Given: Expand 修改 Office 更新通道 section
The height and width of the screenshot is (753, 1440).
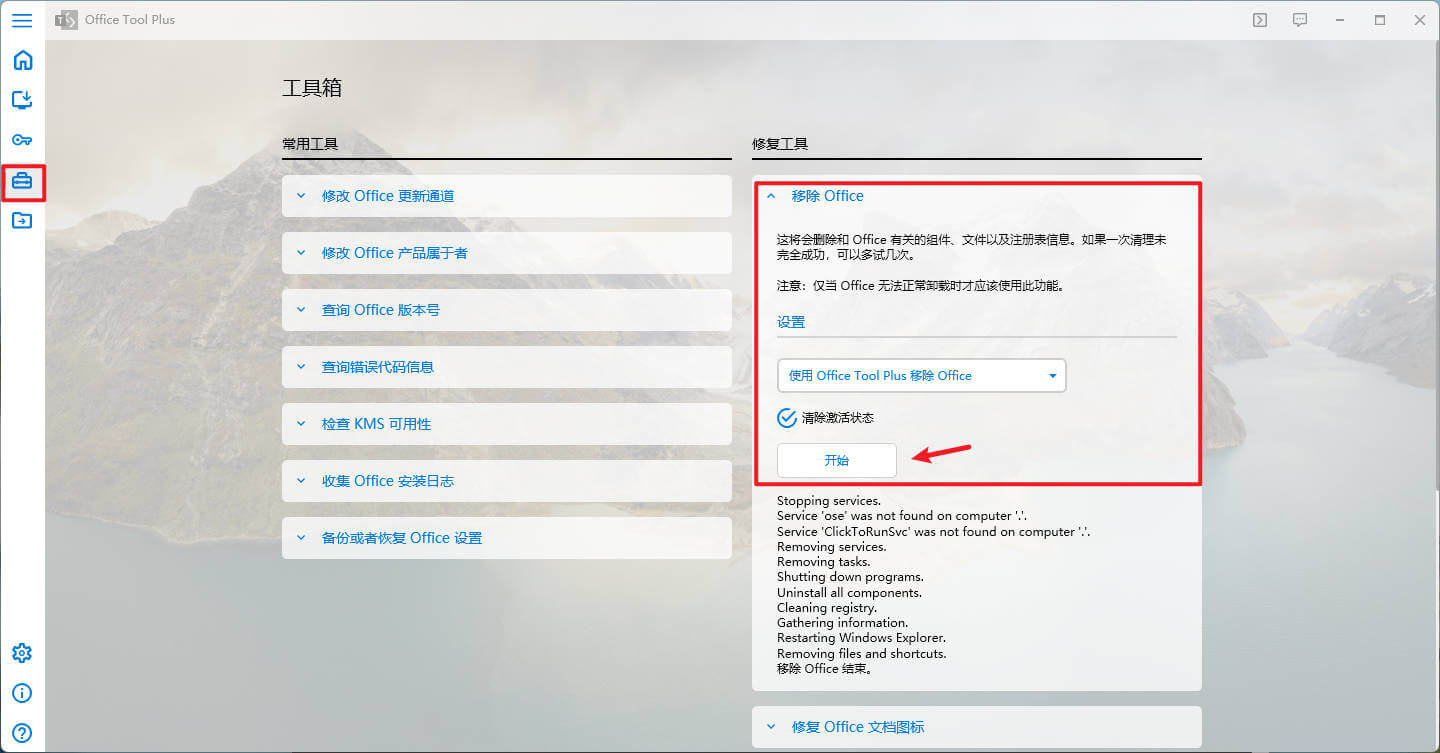Looking at the screenshot, I should pos(507,196).
